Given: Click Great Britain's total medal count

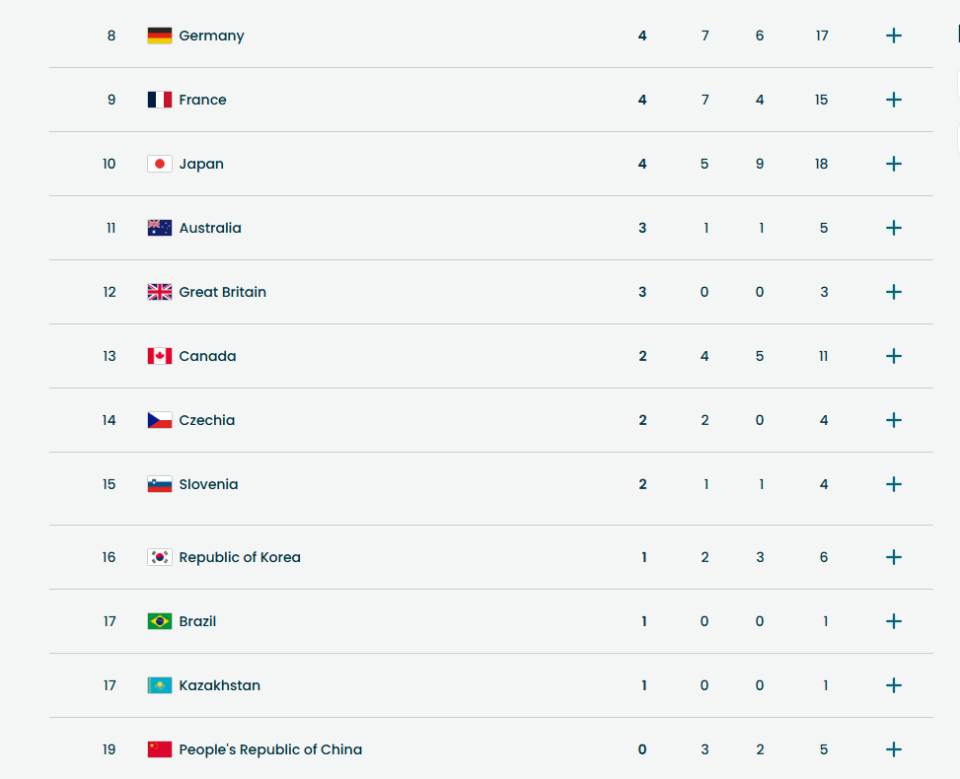Looking at the screenshot, I should (x=823, y=292).
